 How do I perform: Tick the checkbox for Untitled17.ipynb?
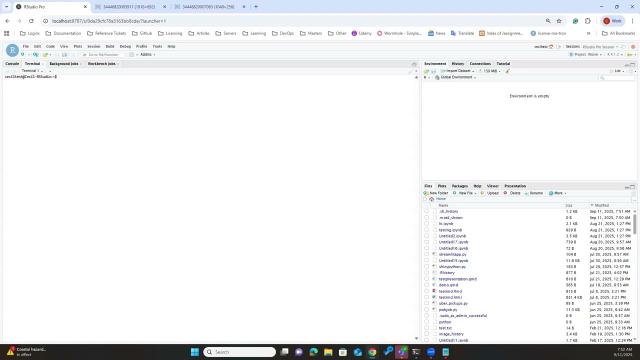point(427,242)
